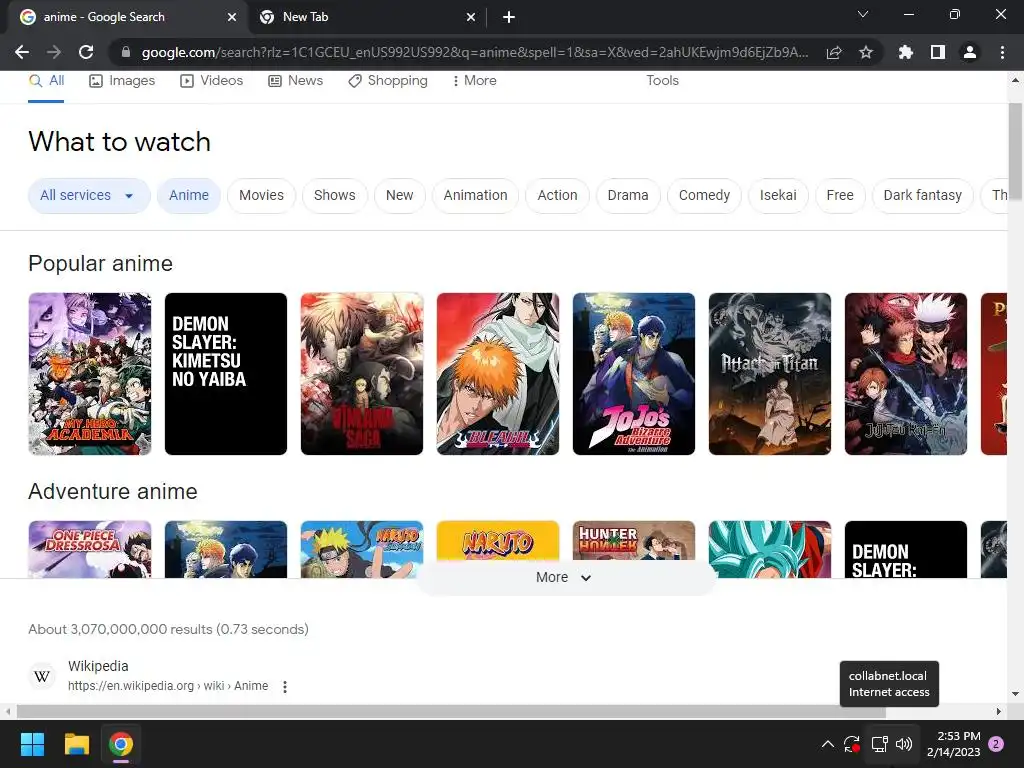Open the Chrome profile icon
1024x768 pixels.
970,52
